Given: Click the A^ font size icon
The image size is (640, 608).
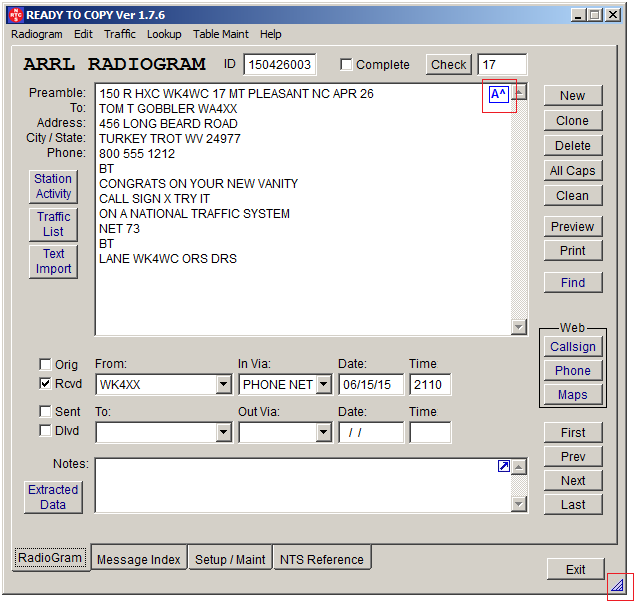Looking at the screenshot, I should click(498, 94).
